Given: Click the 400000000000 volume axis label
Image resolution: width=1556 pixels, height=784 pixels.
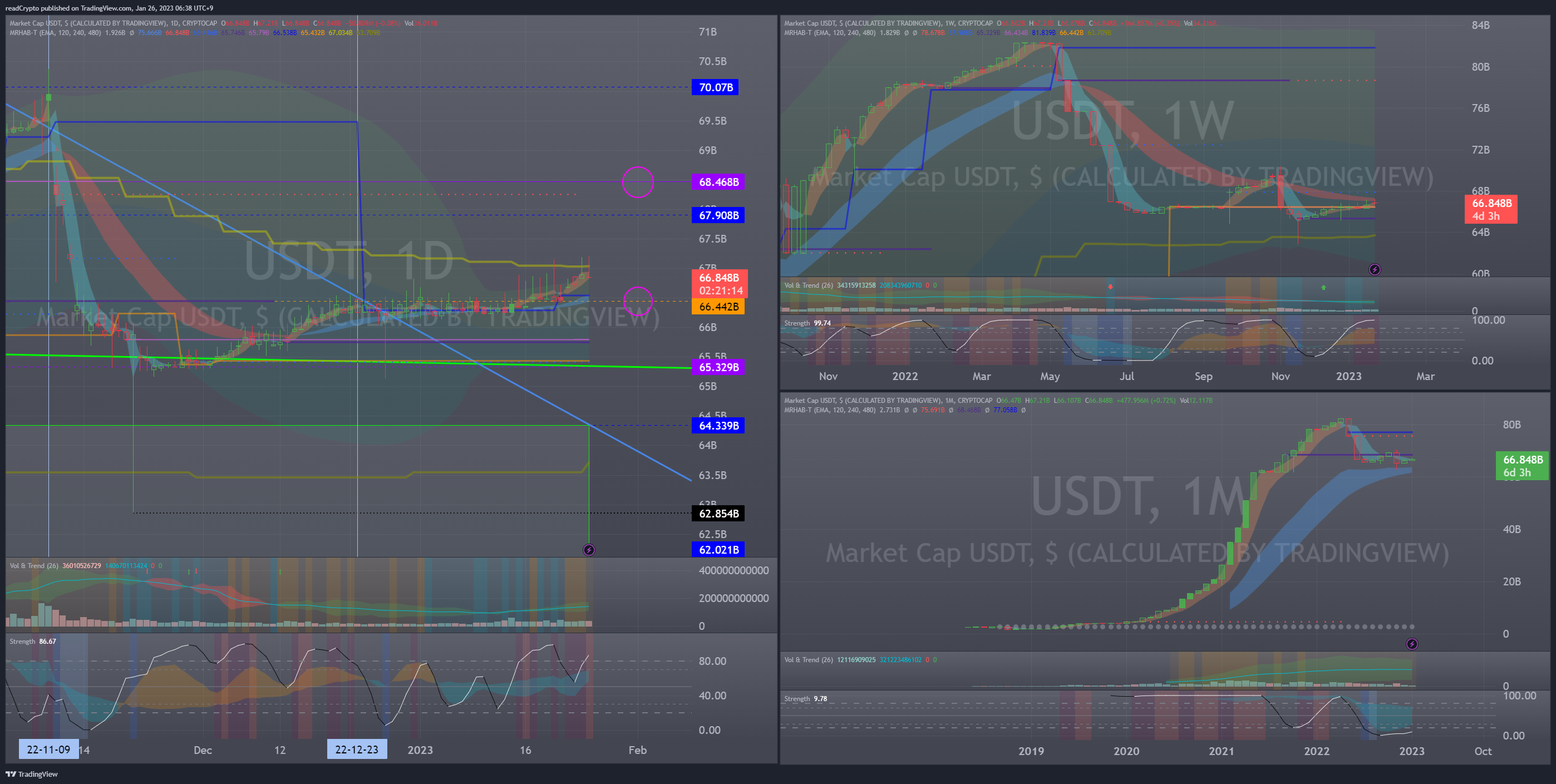Looking at the screenshot, I should pos(733,570).
